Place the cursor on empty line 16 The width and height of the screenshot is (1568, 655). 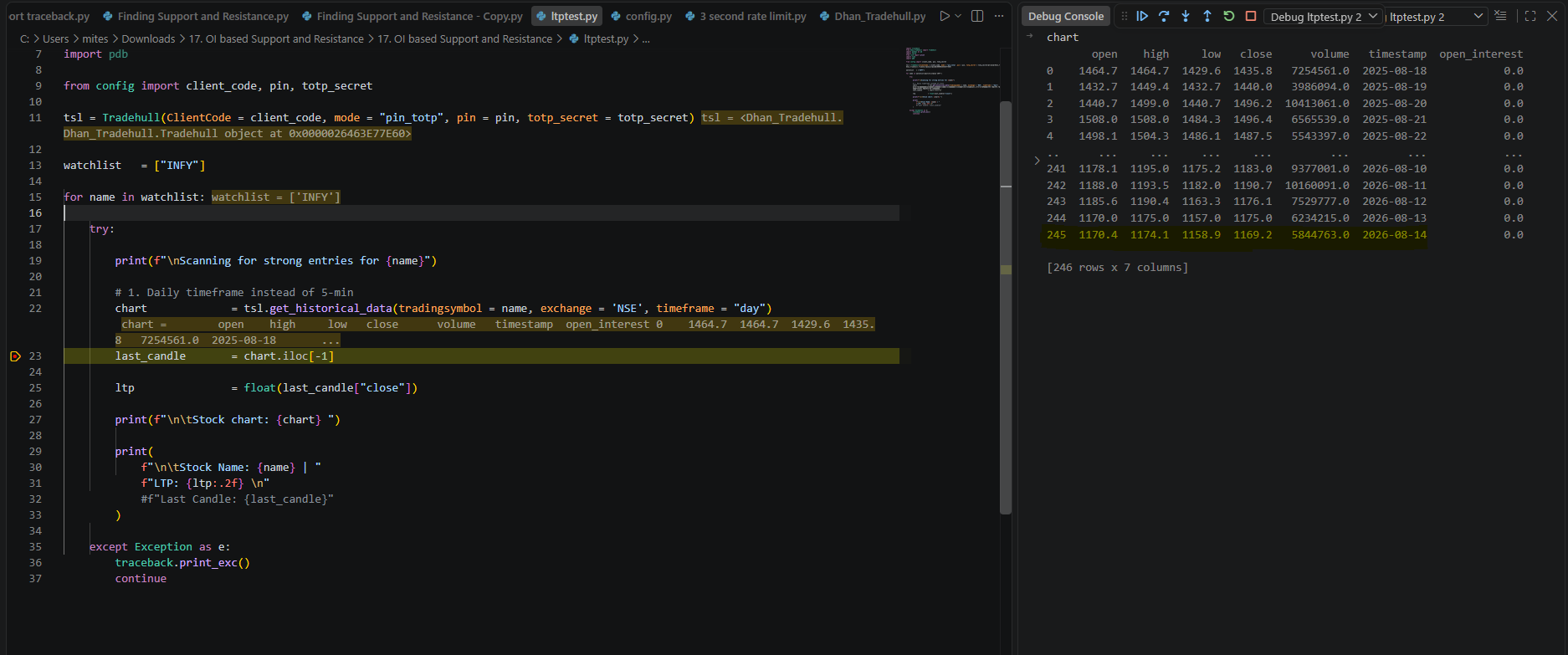481,213
